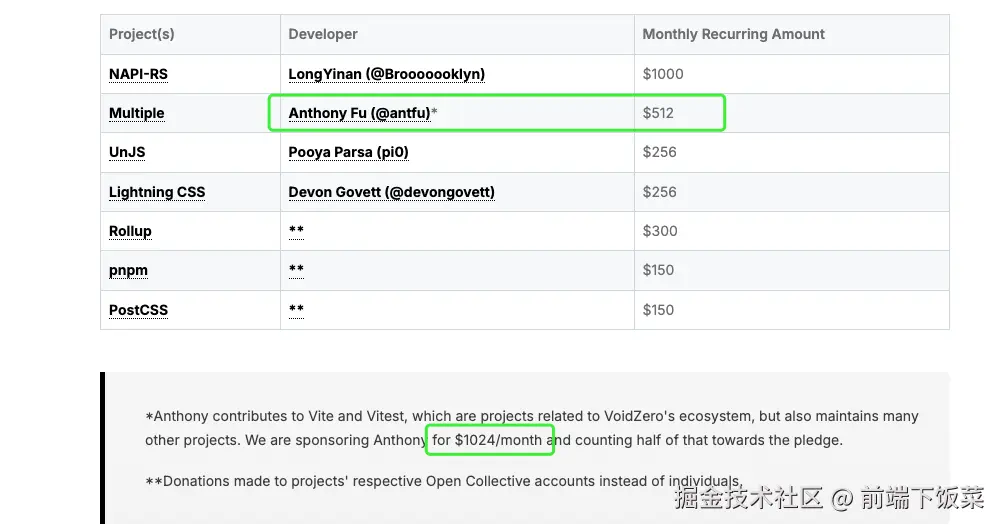Open Devon Govett (@devongovett) link
The width and height of the screenshot is (1002, 529).
click(391, 192)
